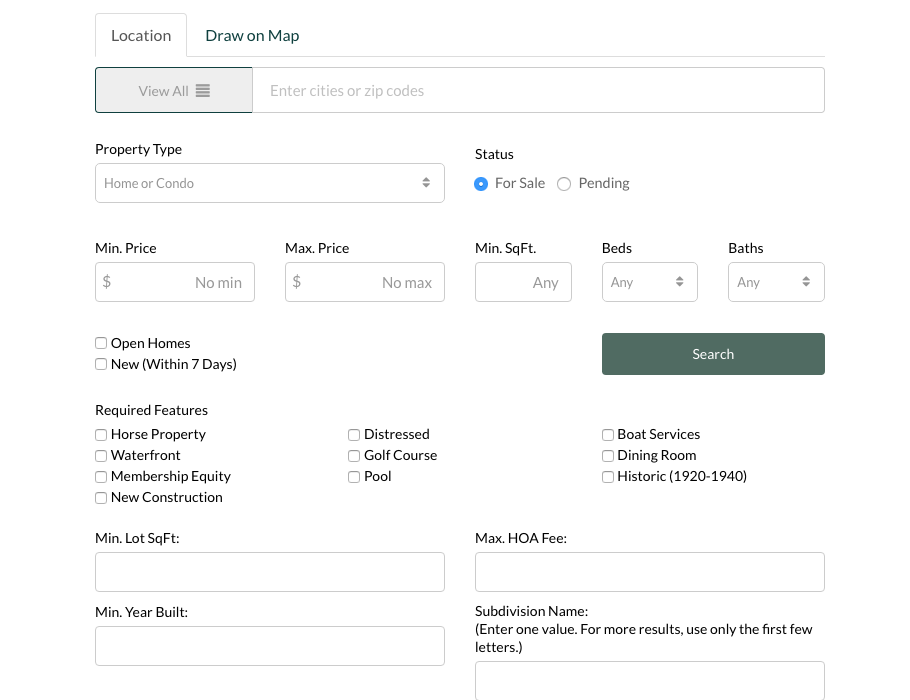Focus the Min. Price input
910x700 pixels.
(x=175, y=282)
